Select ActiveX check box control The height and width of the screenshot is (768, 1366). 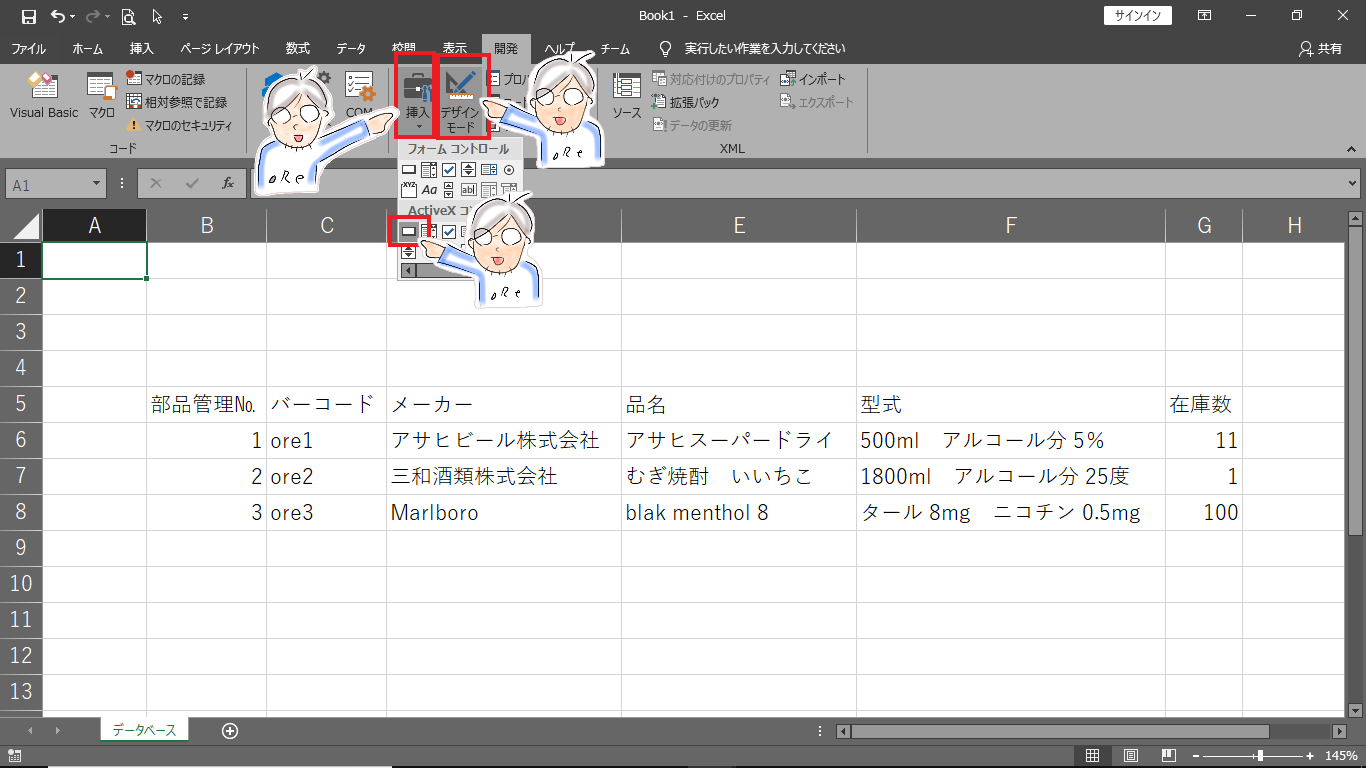449,231
